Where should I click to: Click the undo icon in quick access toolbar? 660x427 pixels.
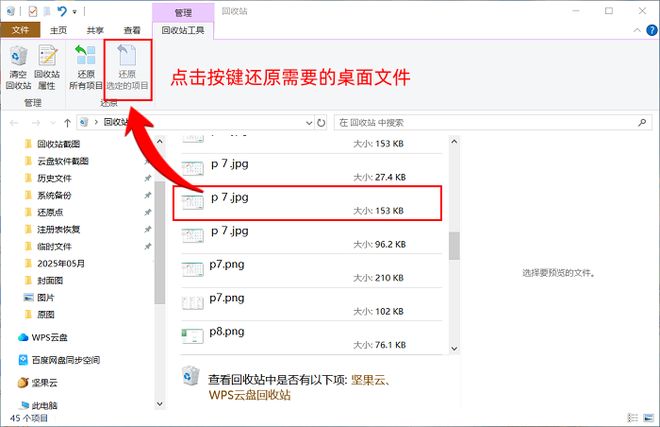coord(62,11)
